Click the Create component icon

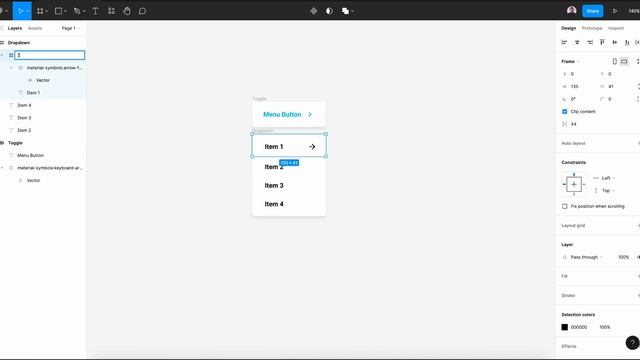[x=313, y=11]
